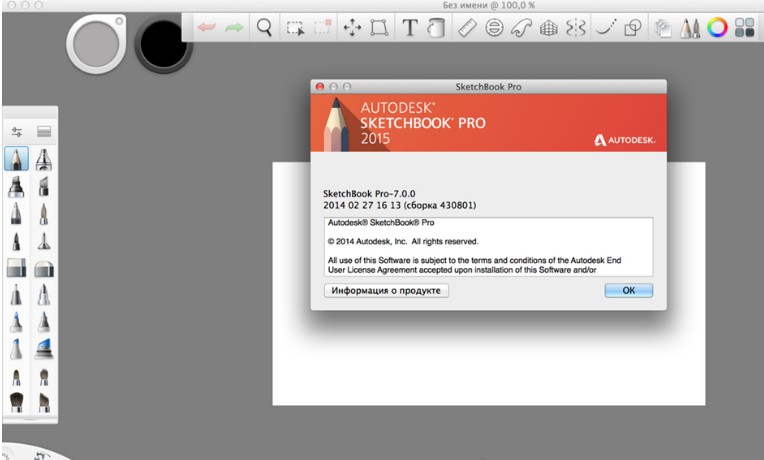Screen dimensions: 764x460
Task: Select the small fan bristle brush
Action: [44, 377]
